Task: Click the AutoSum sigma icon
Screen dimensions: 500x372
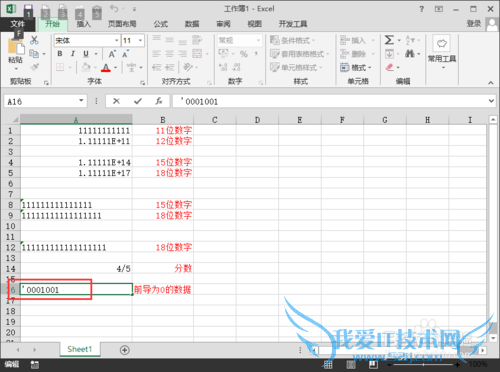Action: pyautogui.click(x=389, y=40)
